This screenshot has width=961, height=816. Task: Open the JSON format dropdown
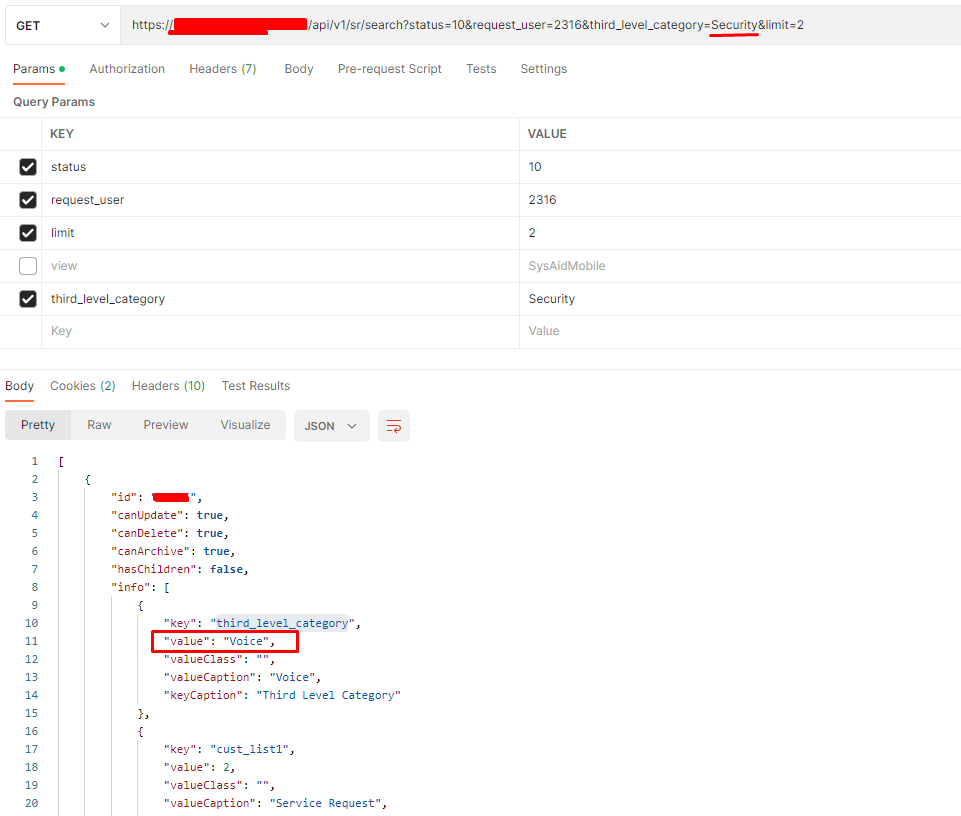(x=332, y=426)
